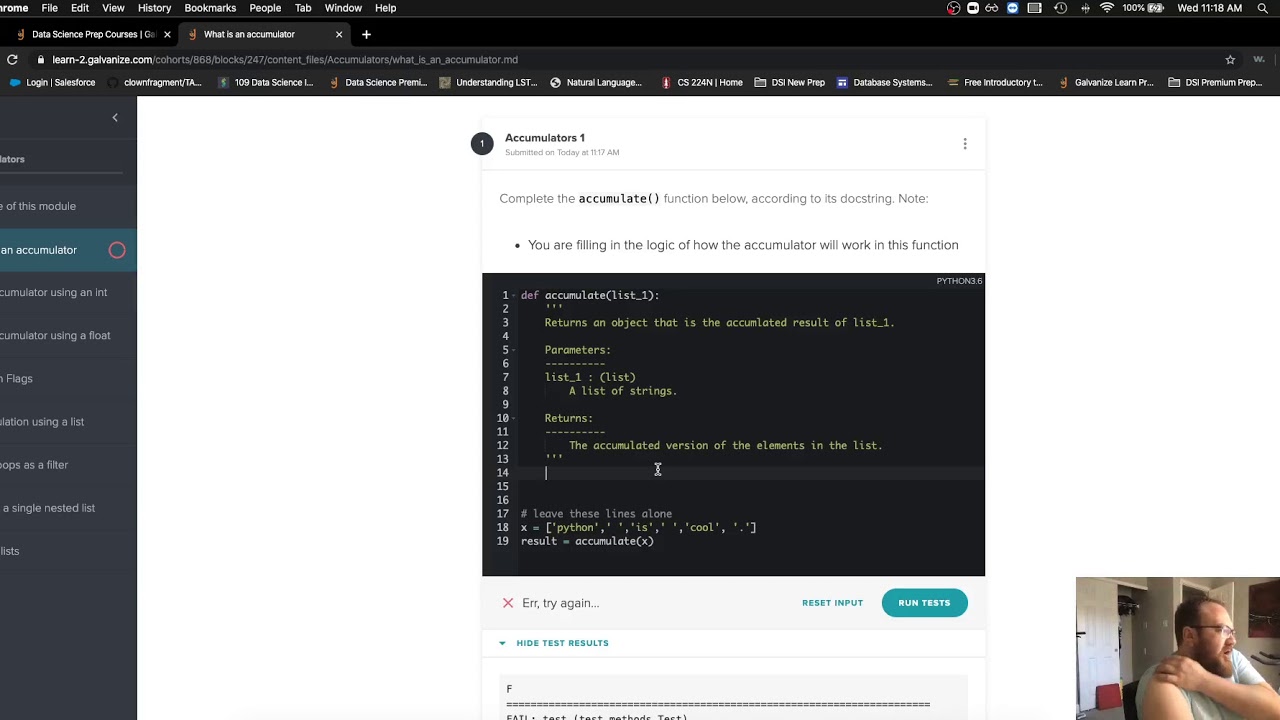The width and height of the screenshot is (1280, 720).
Task: Close the 'What is an accumulator' tab
Action: (339, 34)
